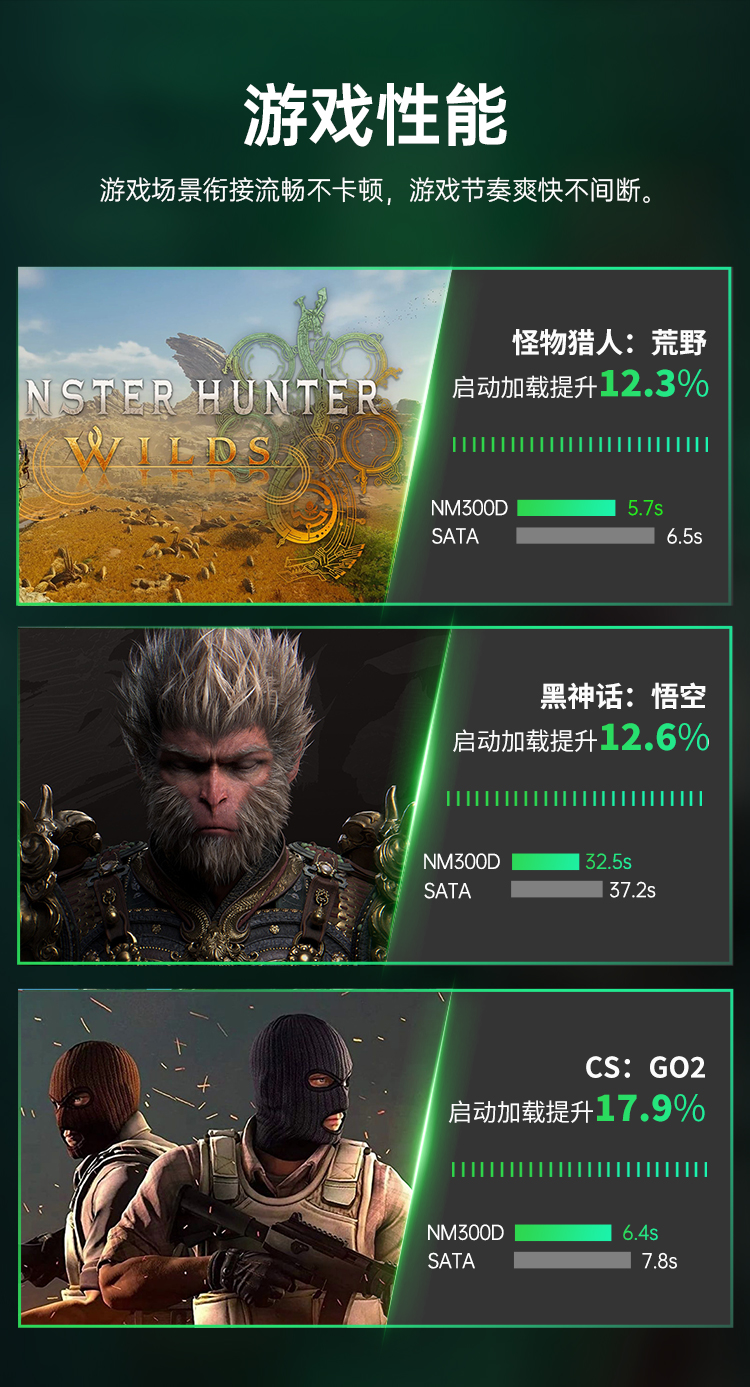Click the green tick-mark divider under 12.3%
The width and height of the screenshot is (750, 1387).
click(x=580, y=444)
